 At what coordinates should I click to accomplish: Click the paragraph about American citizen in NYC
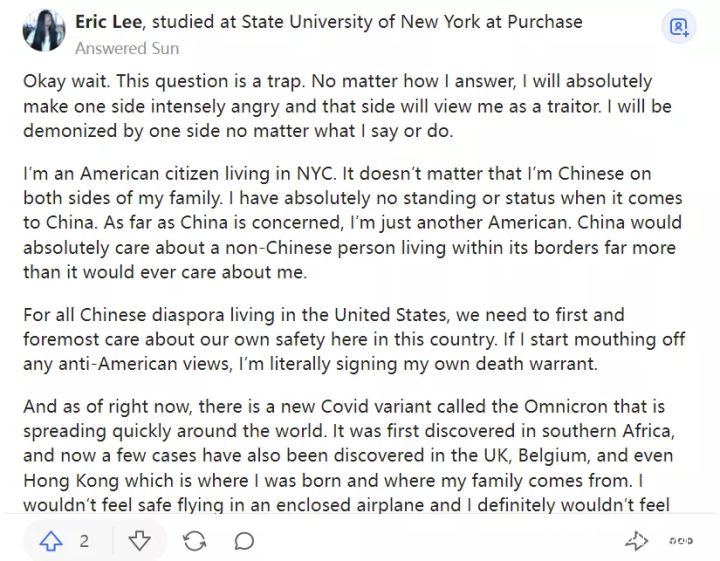(352, 221)
